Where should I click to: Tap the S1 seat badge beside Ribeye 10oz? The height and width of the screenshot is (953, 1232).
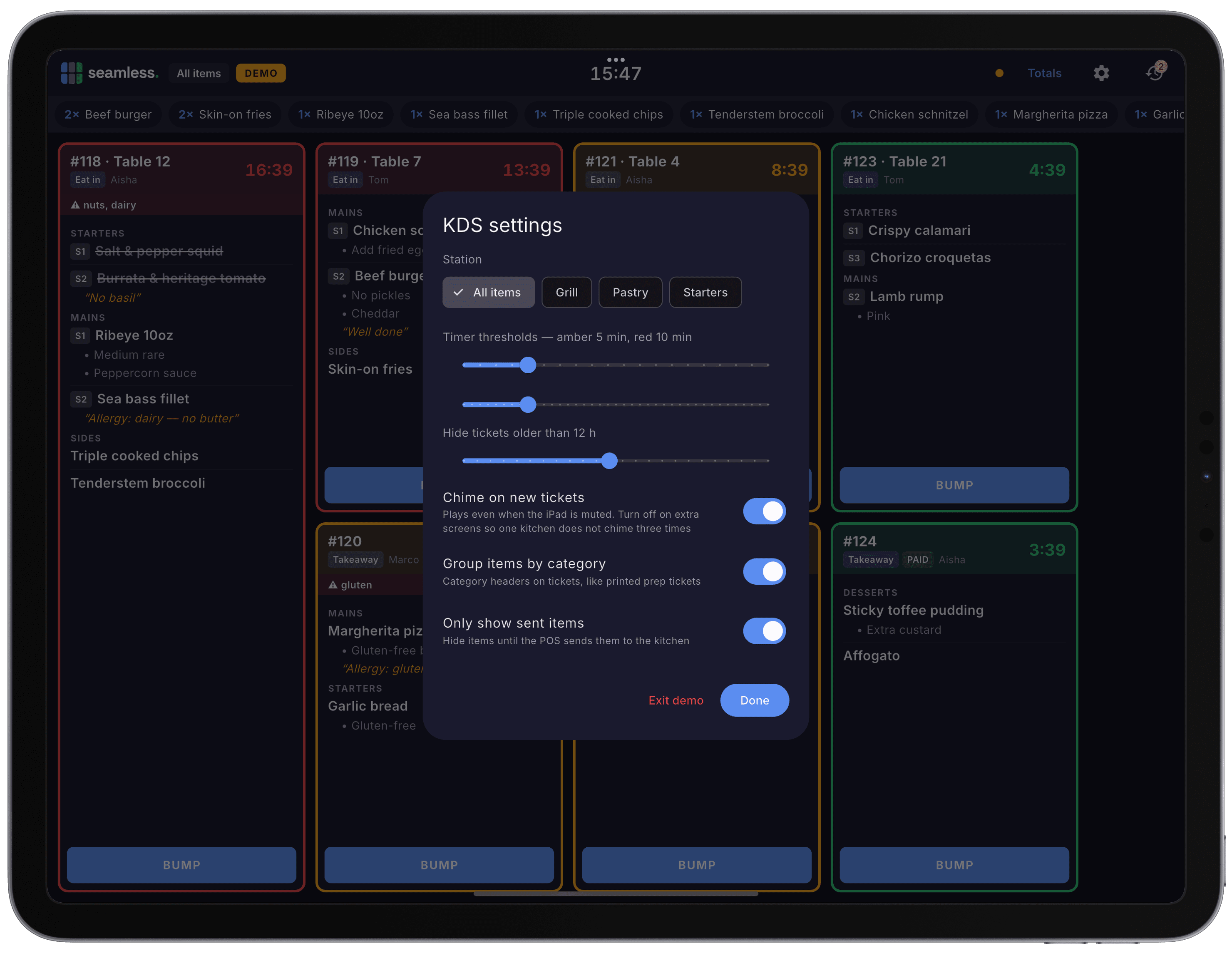coord(80,335)
